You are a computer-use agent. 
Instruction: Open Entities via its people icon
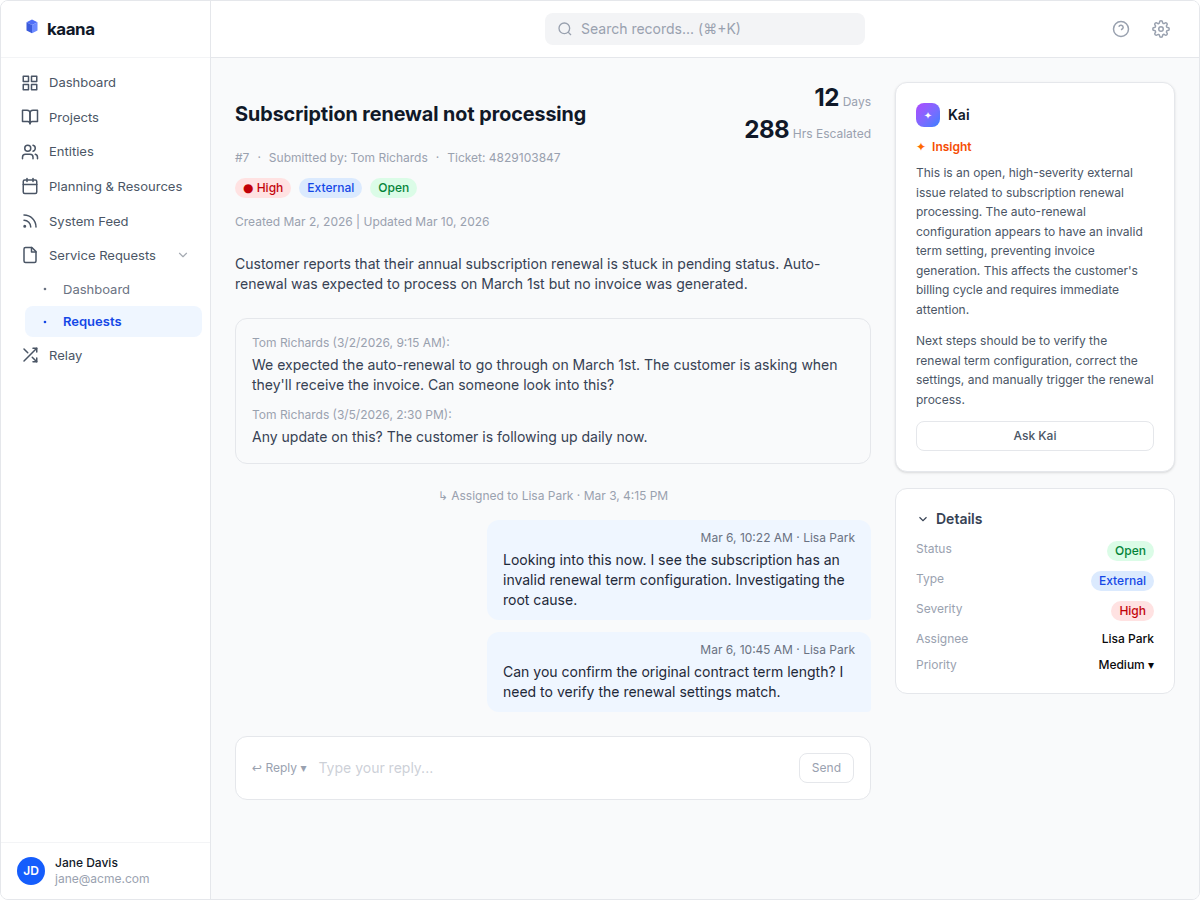(31, 152)
